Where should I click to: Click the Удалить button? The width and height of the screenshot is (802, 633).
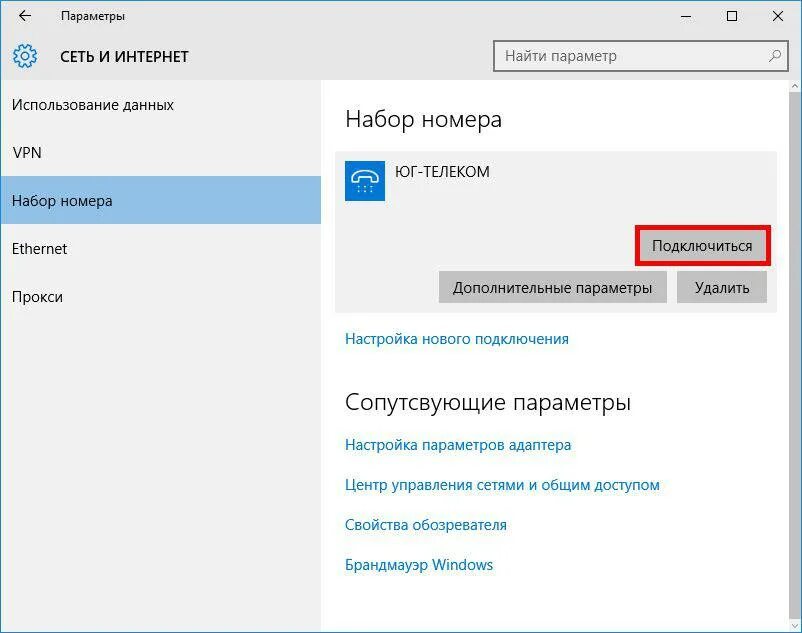coord(722,287)
